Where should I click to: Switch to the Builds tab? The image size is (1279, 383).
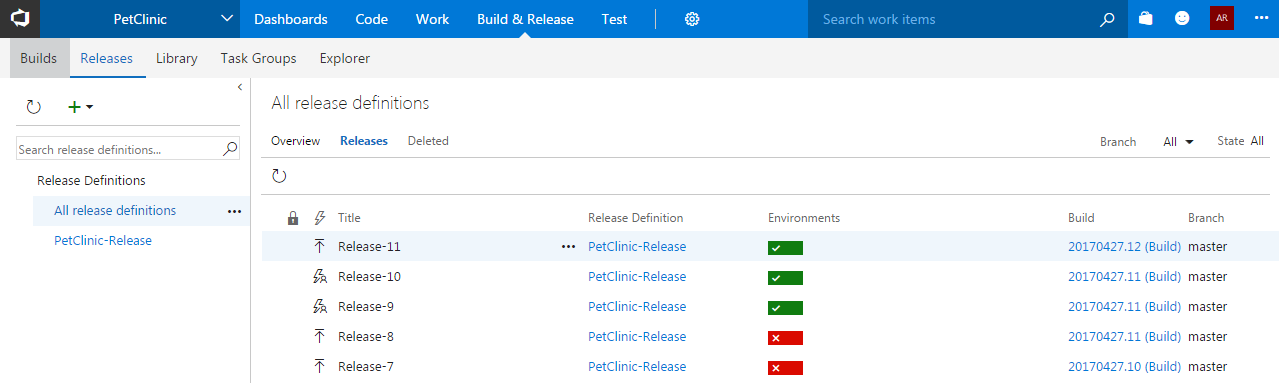(39, 58)
